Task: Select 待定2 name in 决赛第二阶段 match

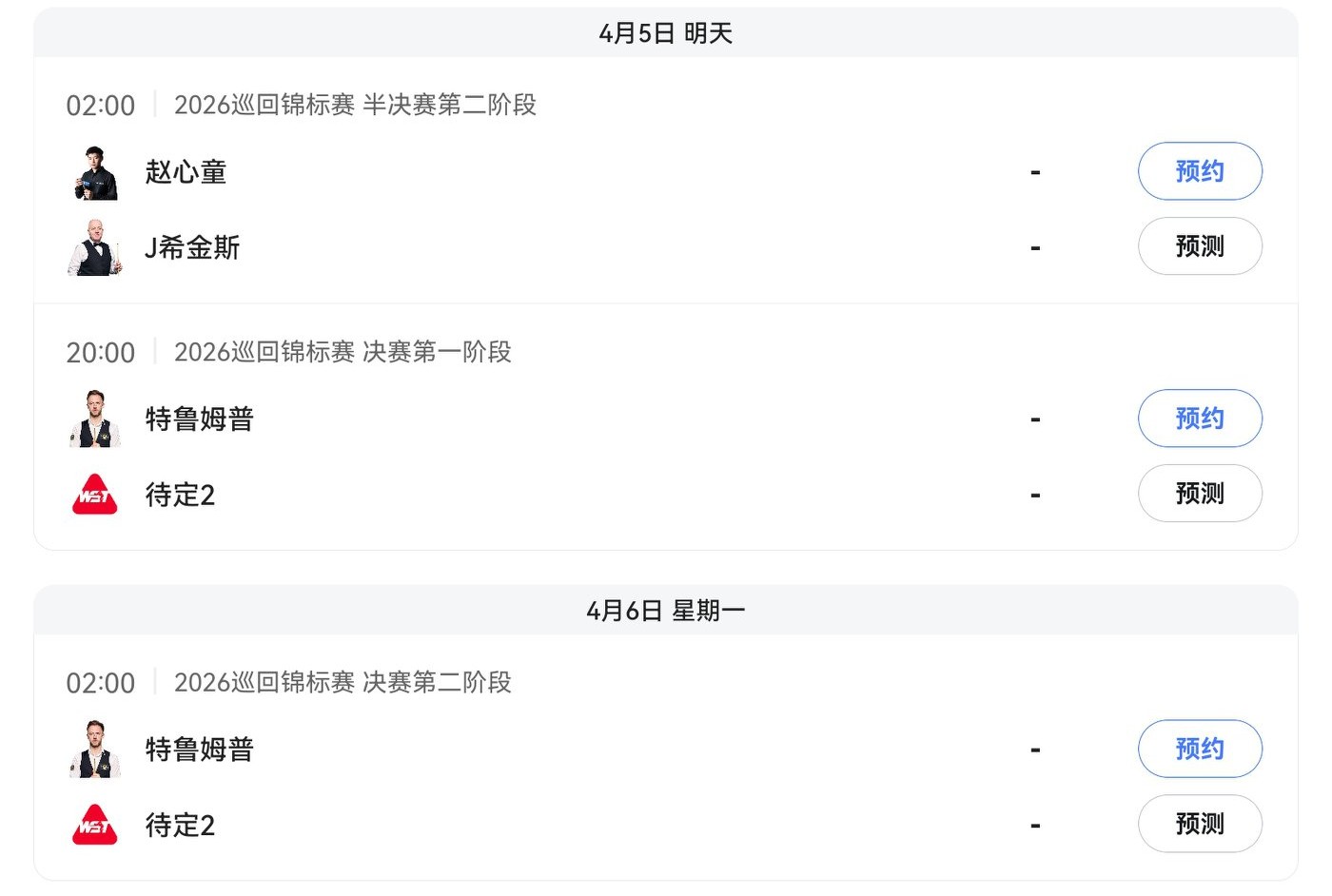Action: [181, 825]
